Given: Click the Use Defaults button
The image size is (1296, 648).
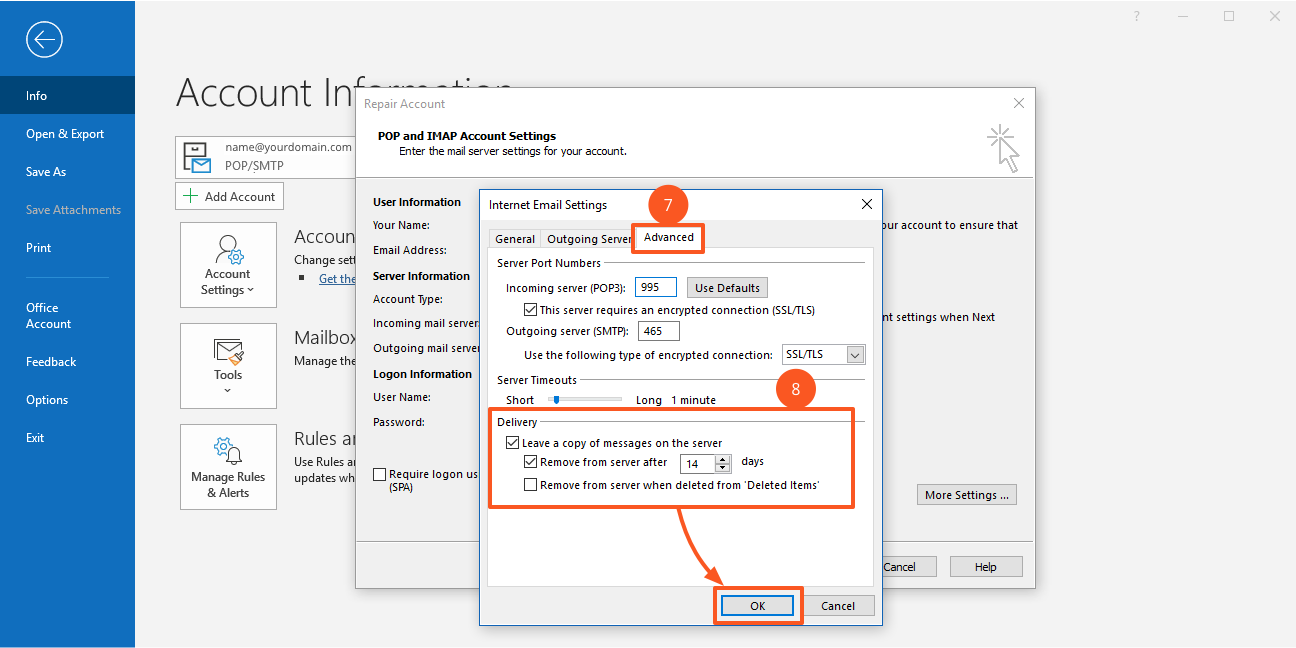Looking at the screenshot, I should point(727,288).
